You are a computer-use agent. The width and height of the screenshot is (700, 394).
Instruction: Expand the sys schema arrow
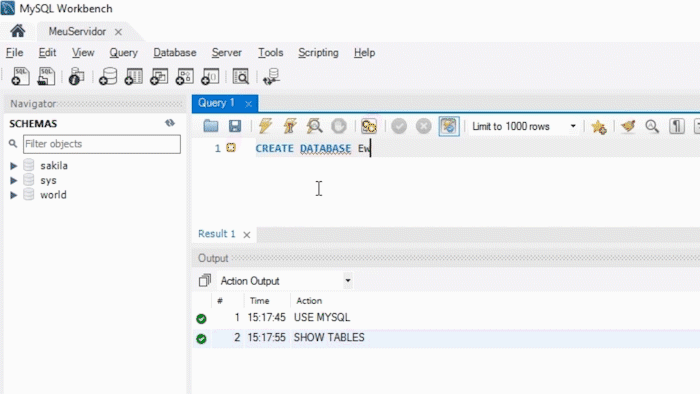(x=13, y=181)
